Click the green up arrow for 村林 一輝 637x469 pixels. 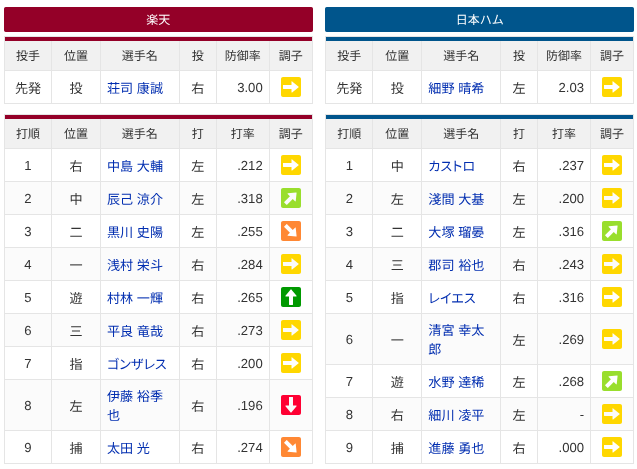click(291, 297)
